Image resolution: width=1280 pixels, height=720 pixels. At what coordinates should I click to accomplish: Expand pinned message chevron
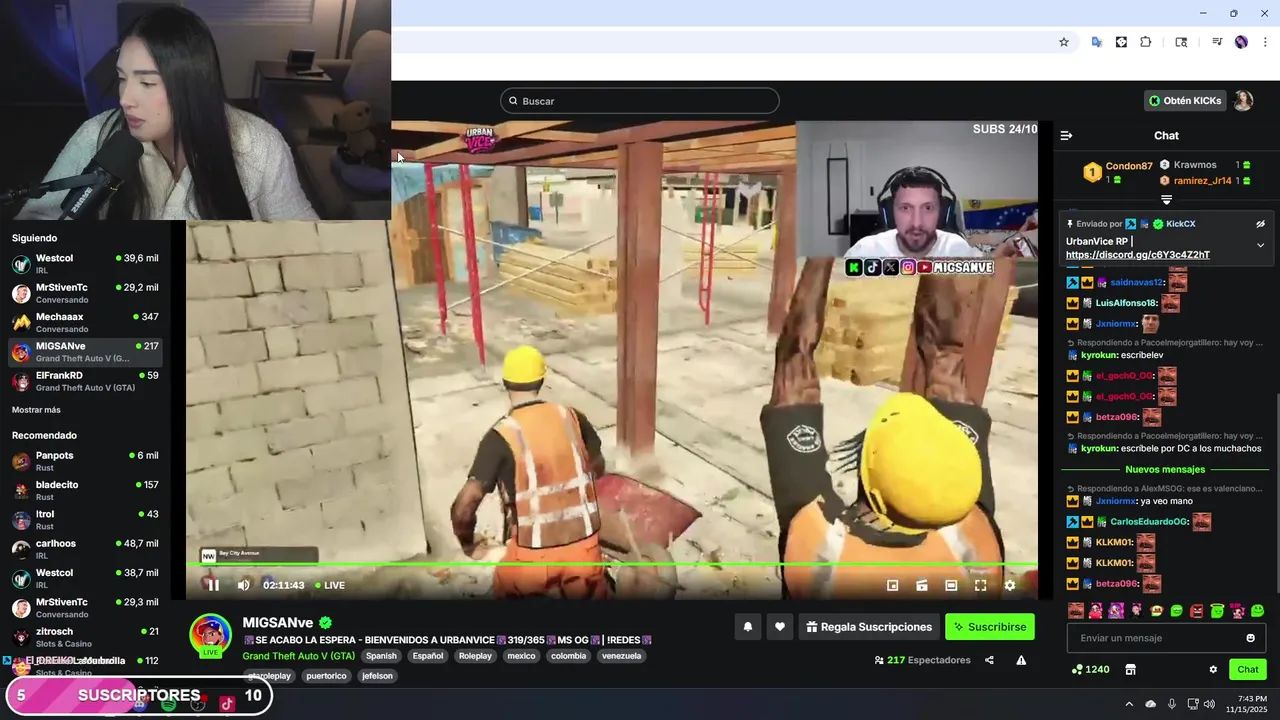1260,245
